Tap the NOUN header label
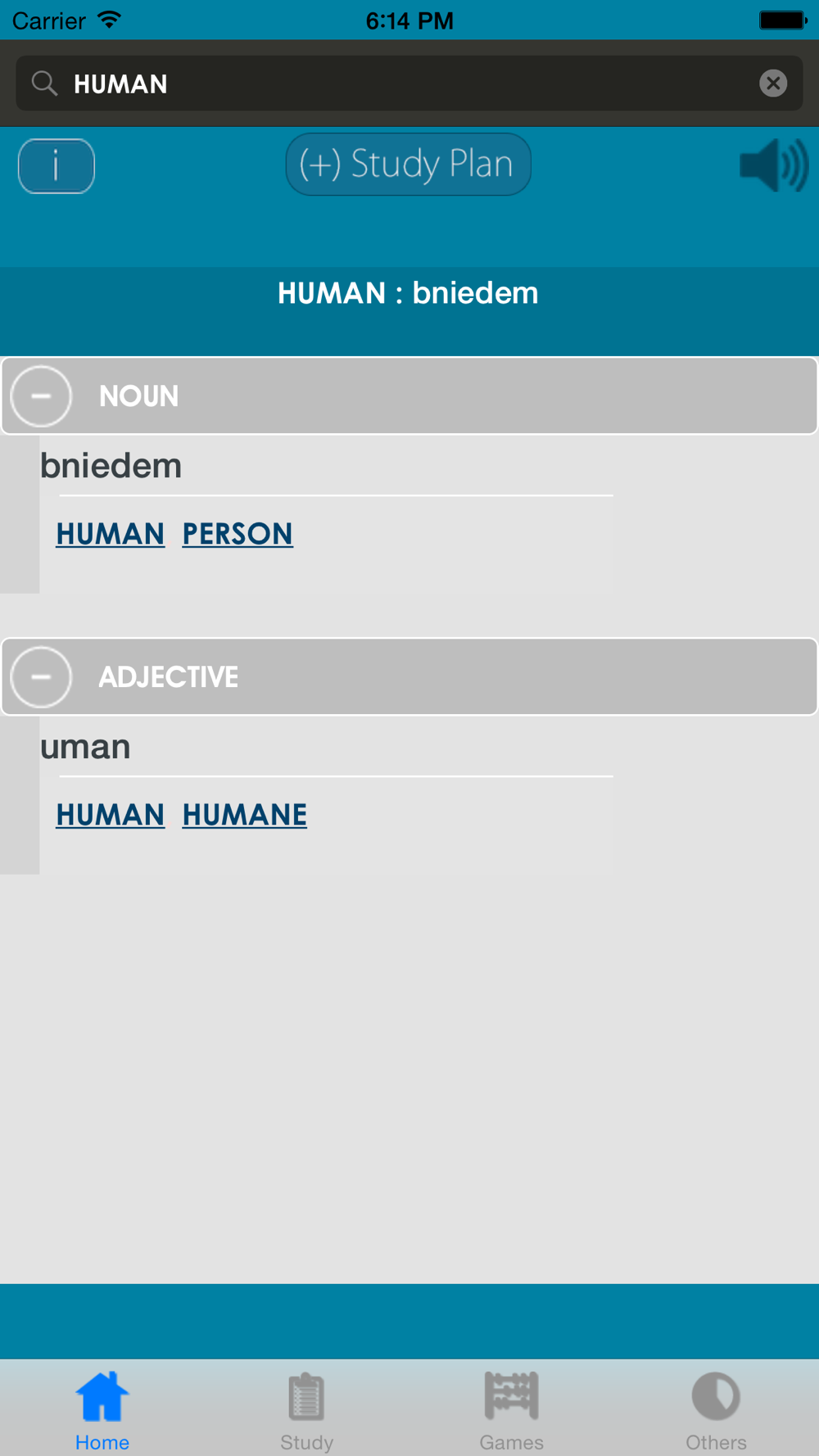819x1456 pixels. [138, 396]
